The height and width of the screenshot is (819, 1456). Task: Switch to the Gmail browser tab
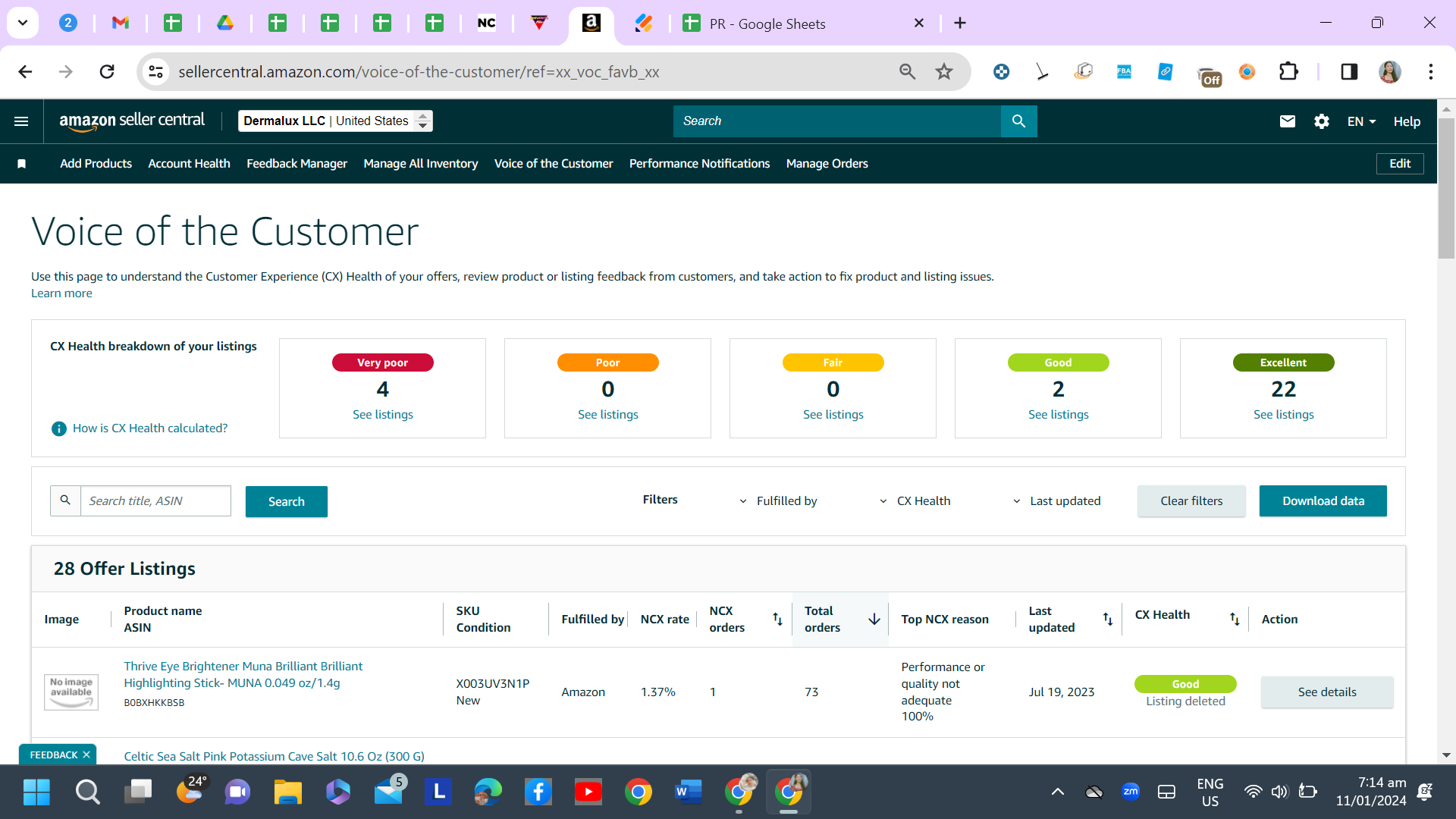pos(121,24)
